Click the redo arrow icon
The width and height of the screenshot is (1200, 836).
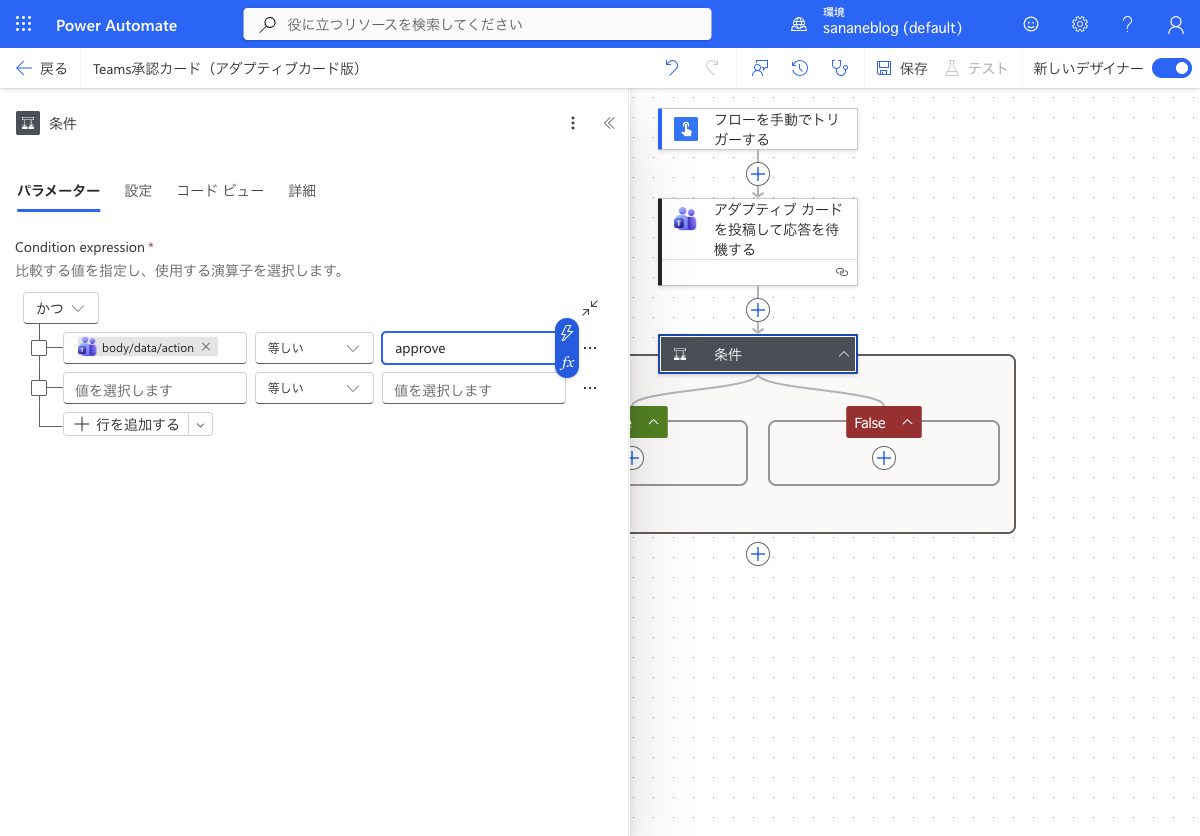tap(712, 68)
